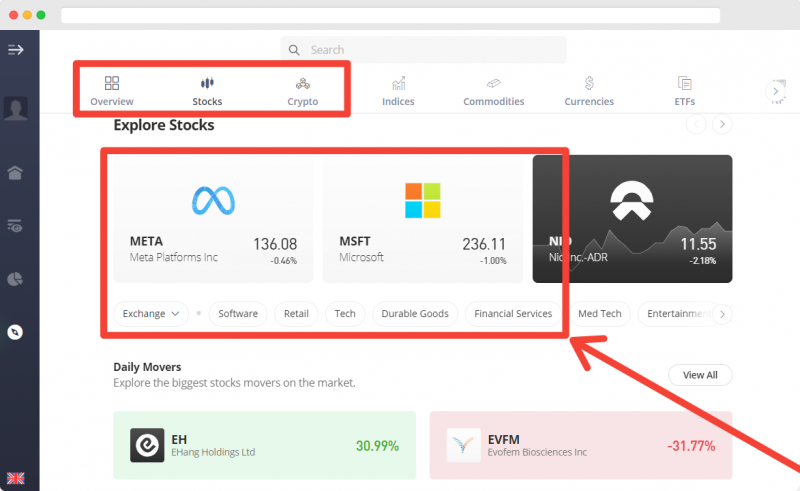
Task: Click the green macOS maximize button
Action: point(41,15)
